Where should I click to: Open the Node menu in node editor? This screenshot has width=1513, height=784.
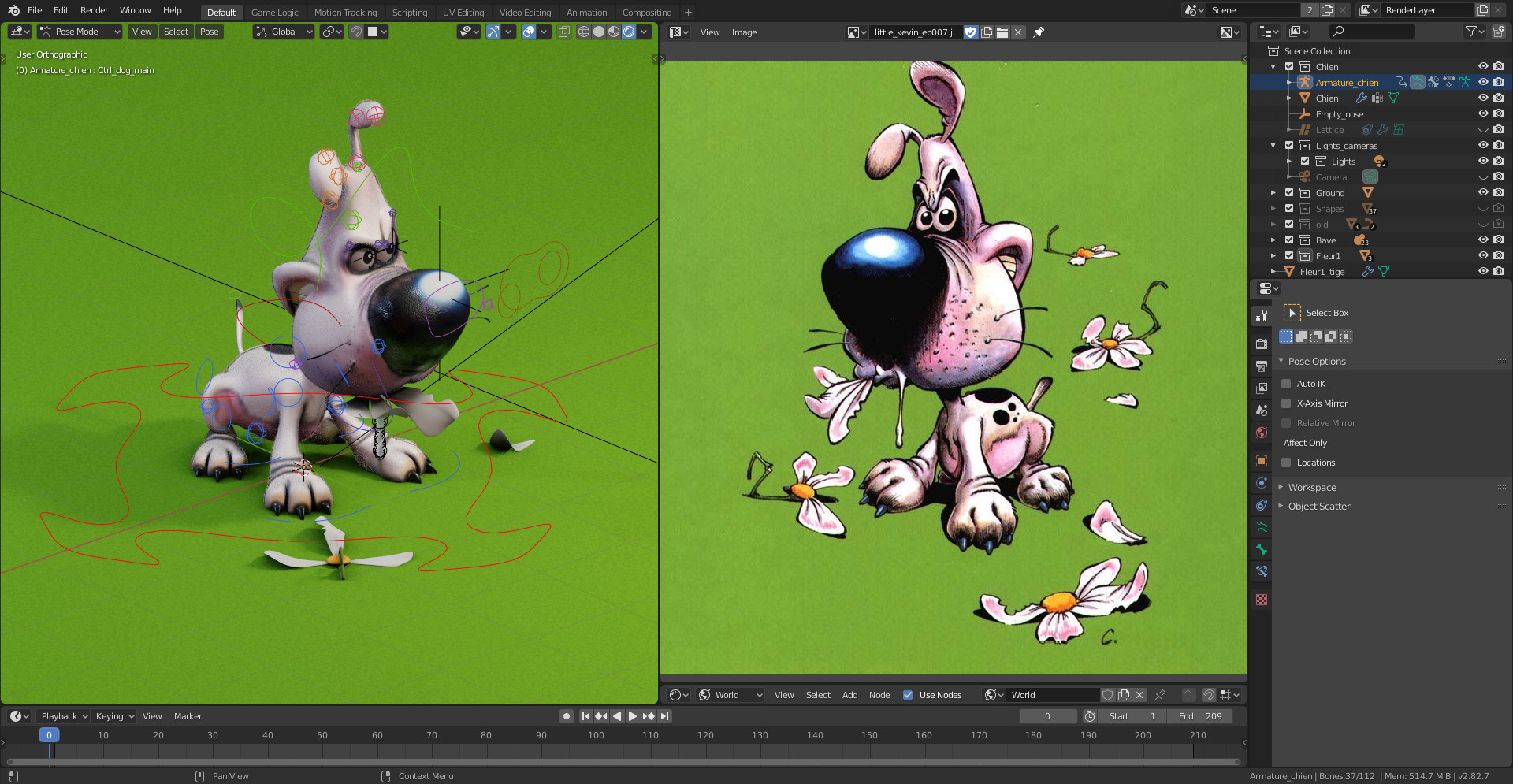pos(879,695)
